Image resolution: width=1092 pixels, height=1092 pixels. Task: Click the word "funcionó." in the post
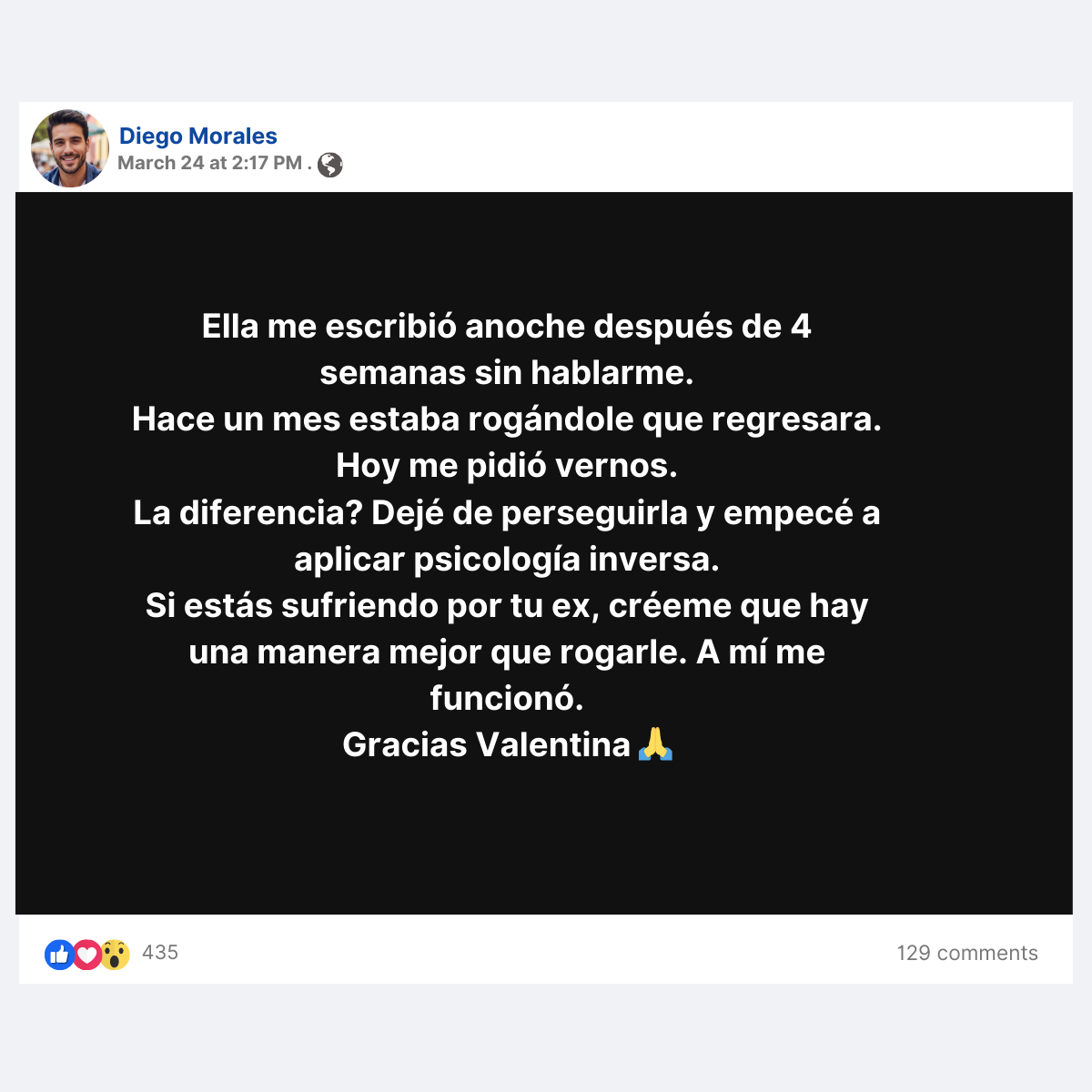pyautogui.click(x=507, y=698)
